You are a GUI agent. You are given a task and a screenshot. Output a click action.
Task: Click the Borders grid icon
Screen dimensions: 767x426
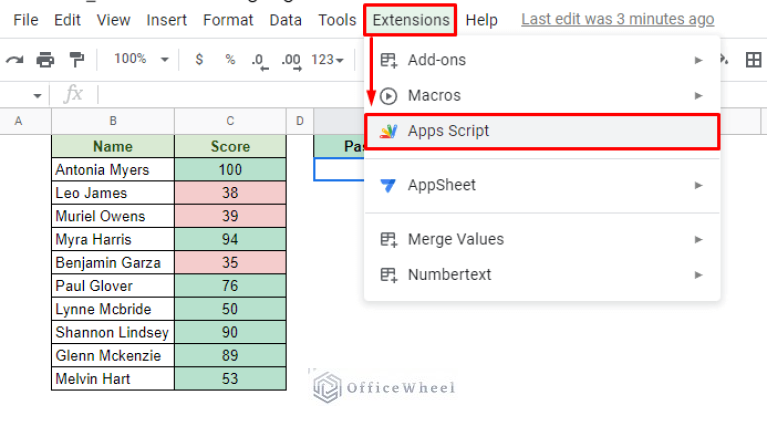(x=753, y=60)
